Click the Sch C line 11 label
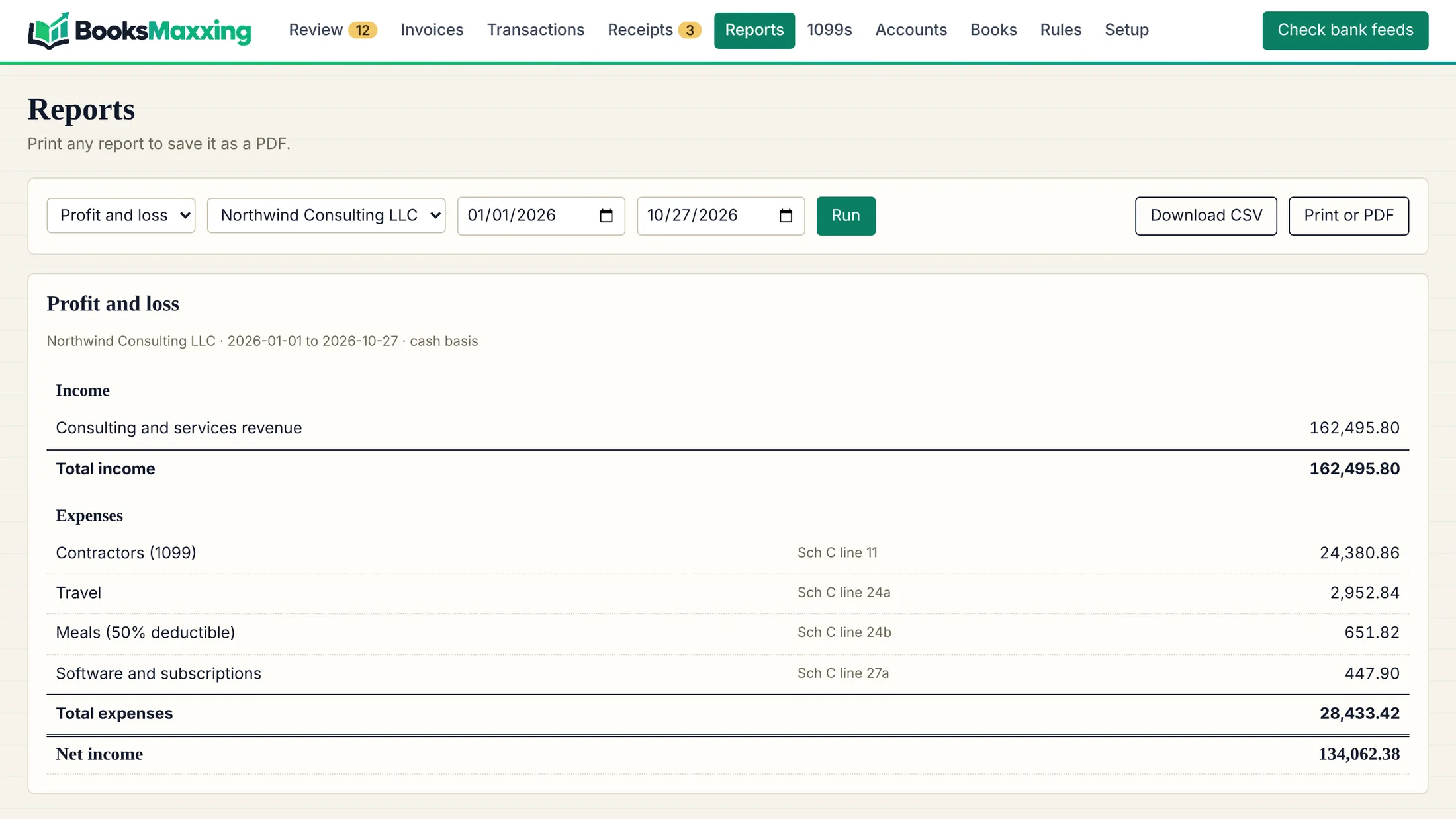Screen dimensions: 1456x819 click(837, 553)
